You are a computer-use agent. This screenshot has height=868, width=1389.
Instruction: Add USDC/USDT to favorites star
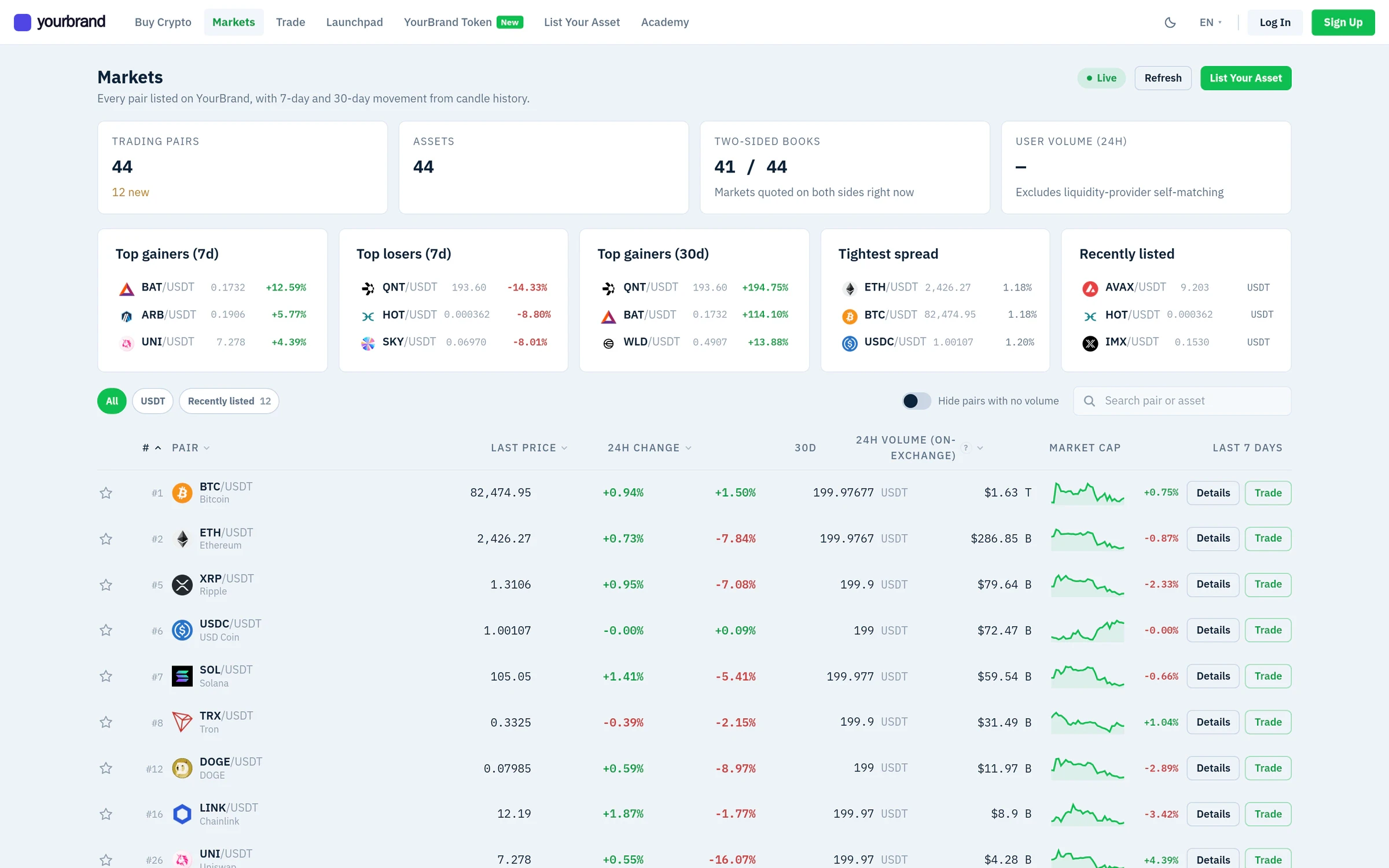(x=106, y=630)
